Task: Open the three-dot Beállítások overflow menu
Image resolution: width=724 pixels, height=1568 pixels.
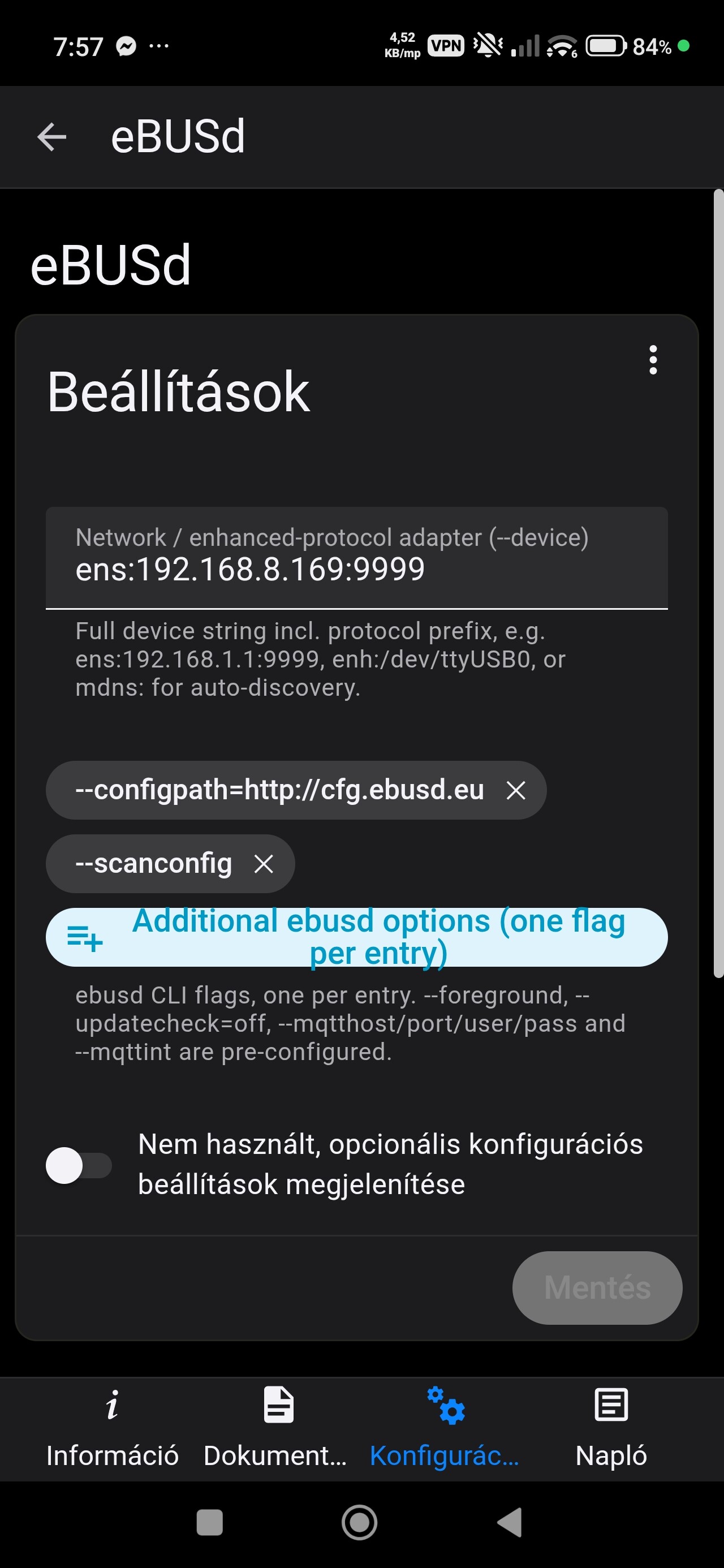Action: tap(653, 360)
